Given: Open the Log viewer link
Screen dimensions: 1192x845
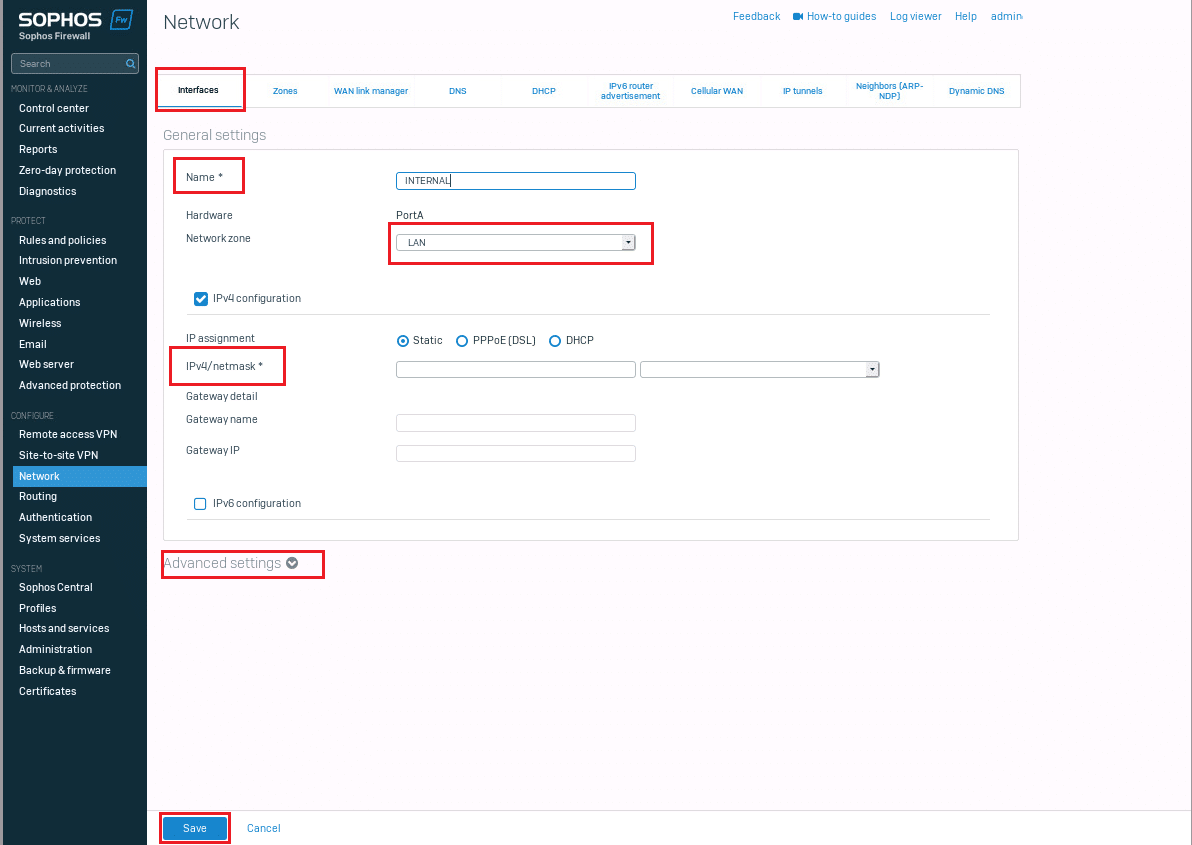Looking at the screenshot, I should point(916,17).
